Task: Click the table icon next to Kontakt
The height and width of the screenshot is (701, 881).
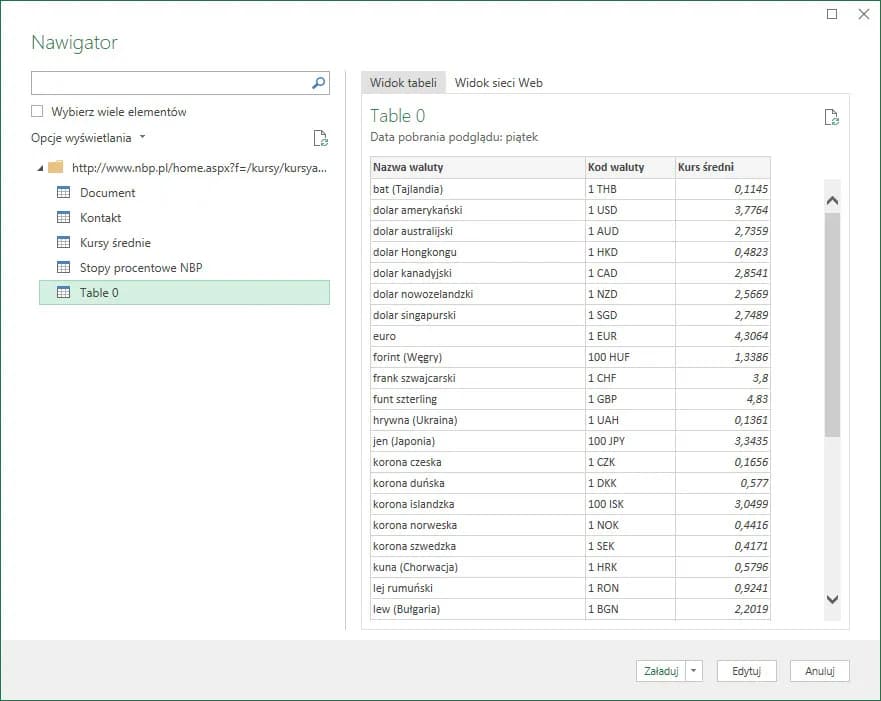Action: pos(64,218)
